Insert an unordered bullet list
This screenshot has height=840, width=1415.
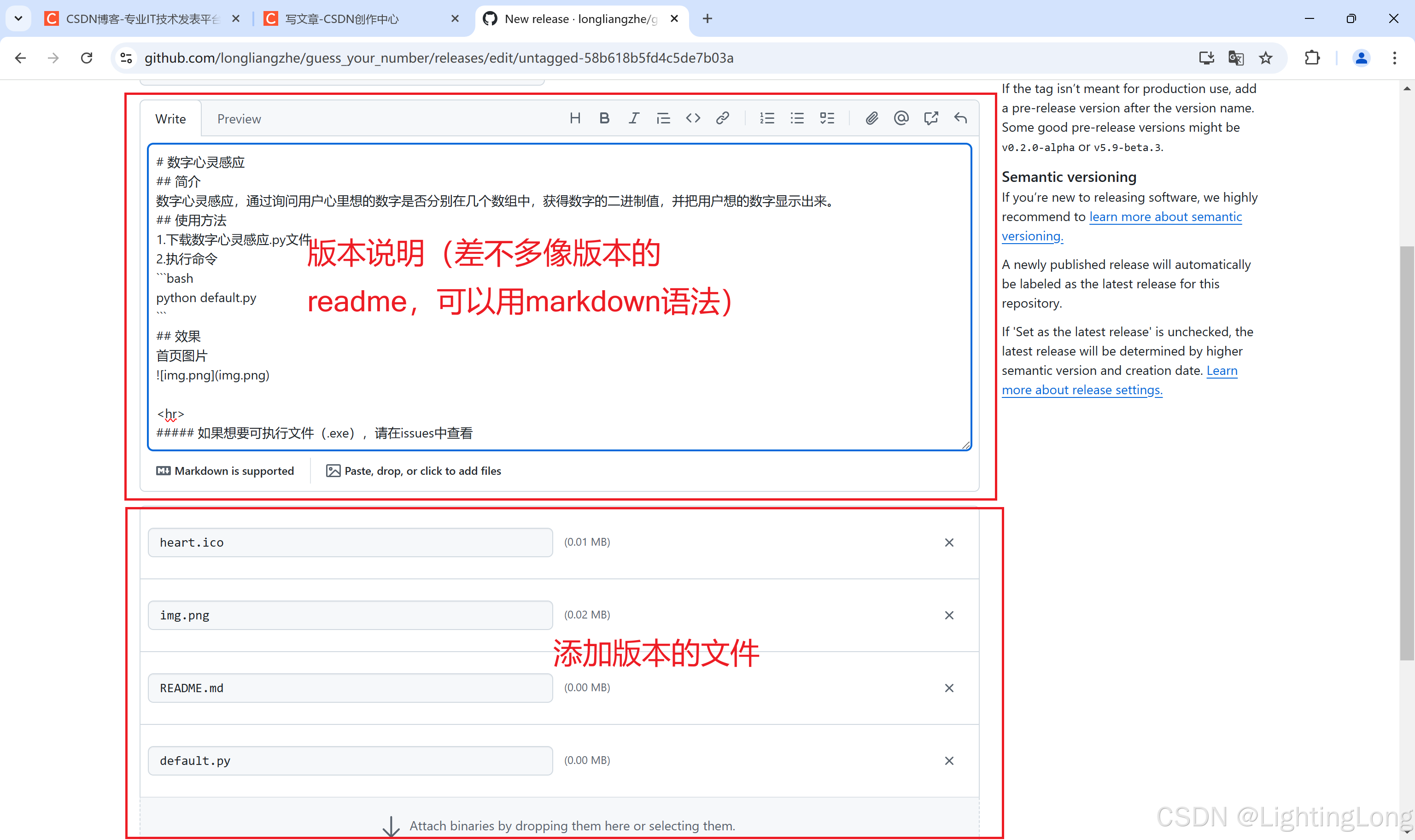pyautogui.click(x=797, y=118)
